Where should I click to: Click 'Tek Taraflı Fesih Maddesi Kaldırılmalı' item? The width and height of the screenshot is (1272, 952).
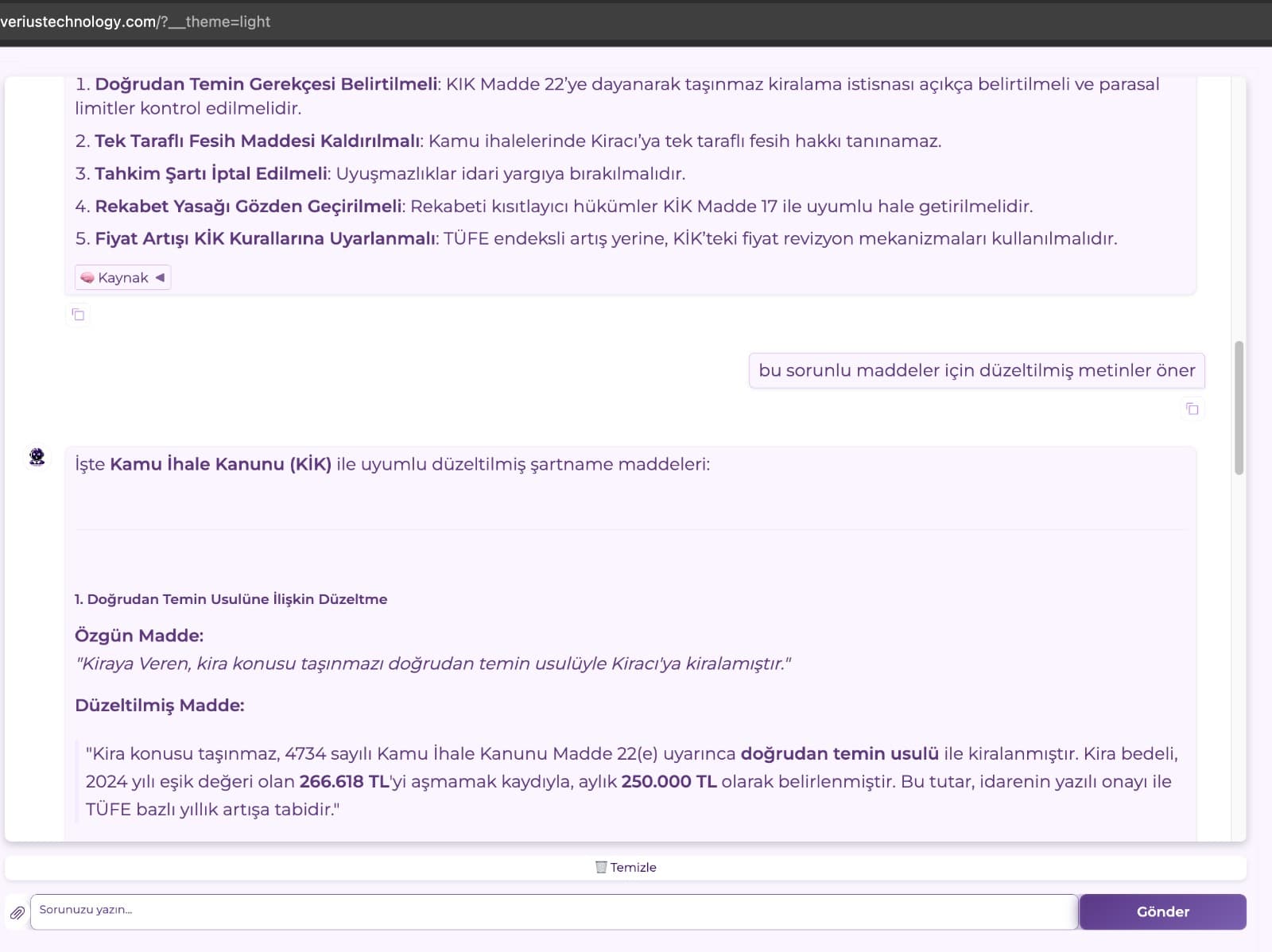click(x=258, y=141)
